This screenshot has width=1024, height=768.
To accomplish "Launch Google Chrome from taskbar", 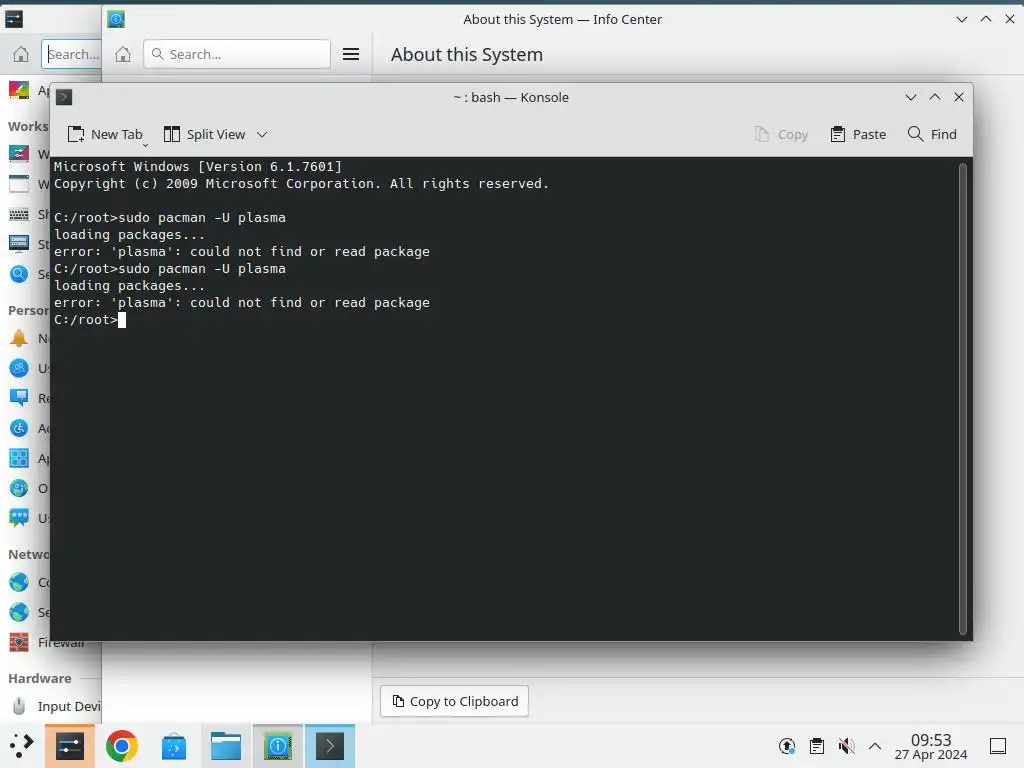I will coord(121,746).
